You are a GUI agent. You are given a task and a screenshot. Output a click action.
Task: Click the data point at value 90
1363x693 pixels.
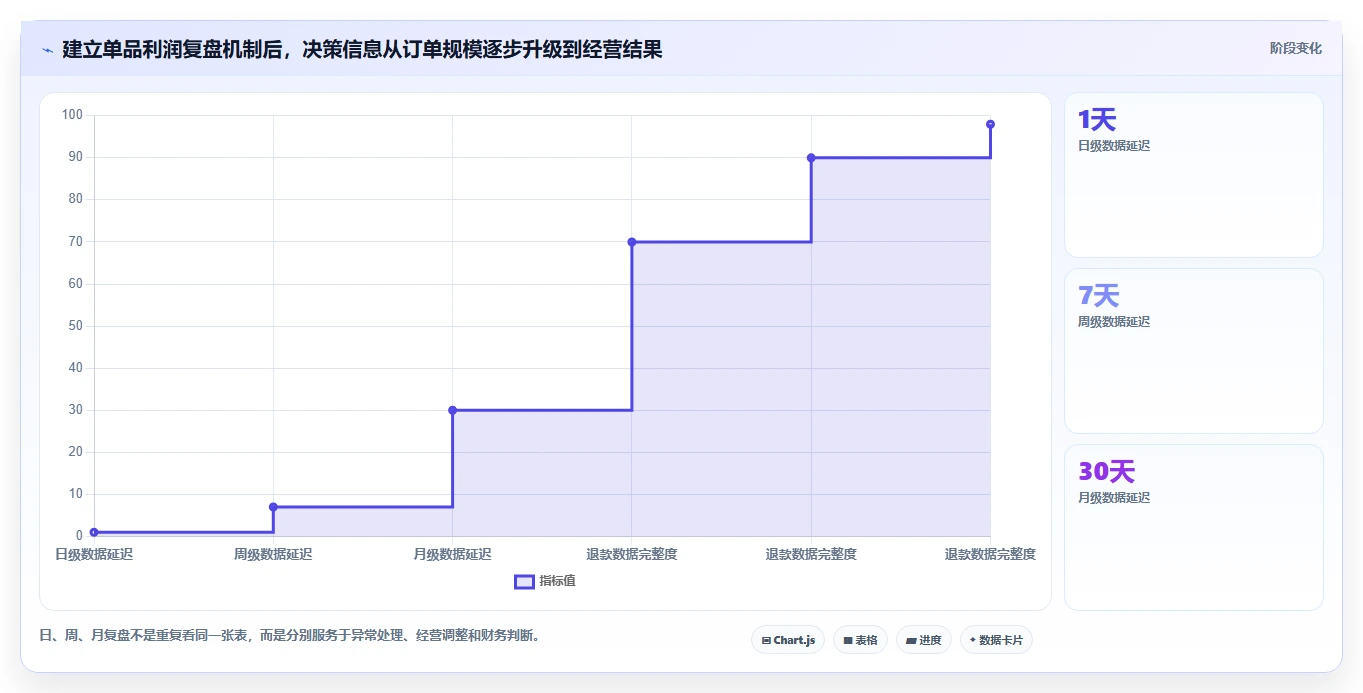pos(811,158)
